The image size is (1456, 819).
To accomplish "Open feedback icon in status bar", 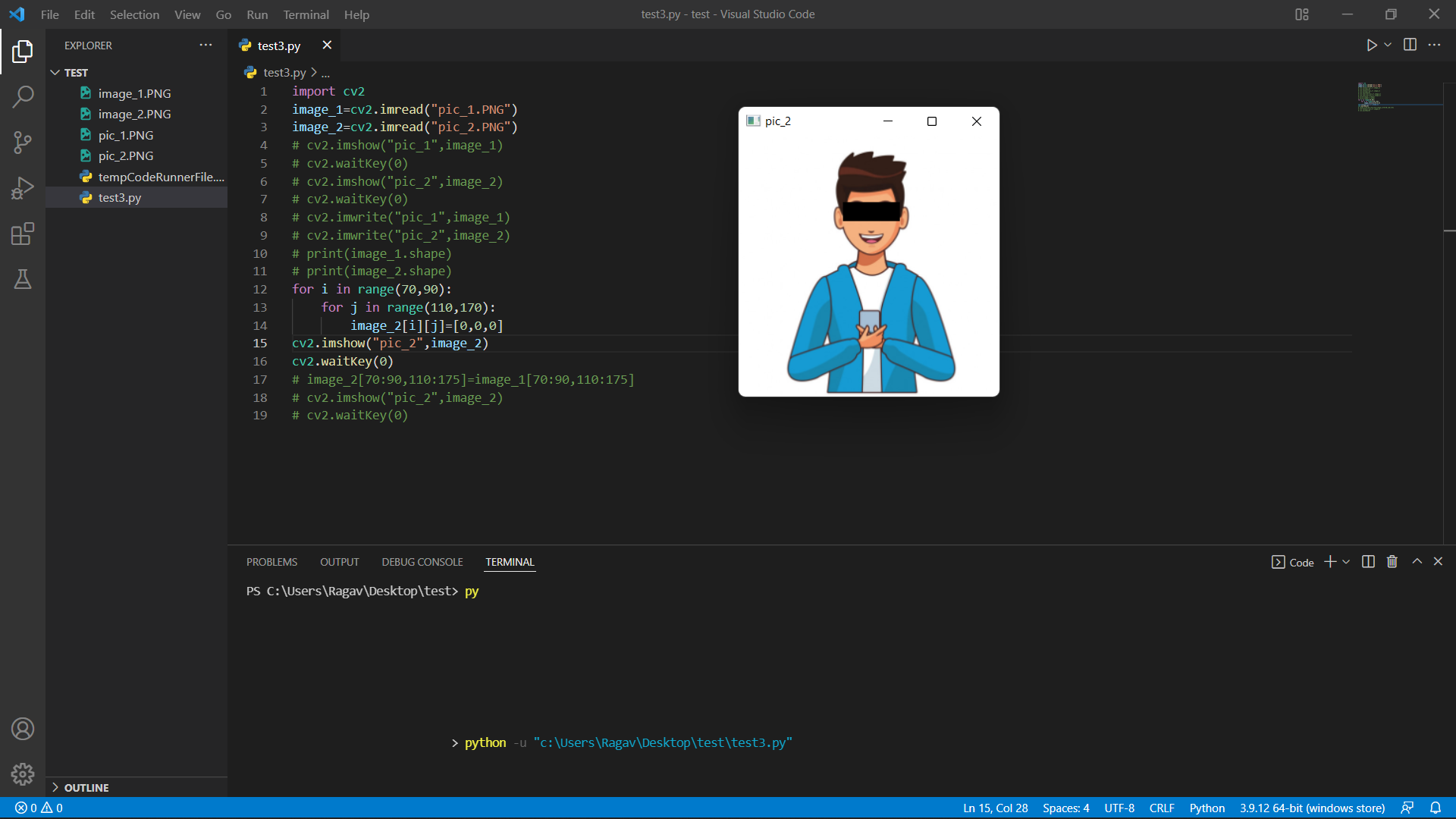I will (1407, 808).
